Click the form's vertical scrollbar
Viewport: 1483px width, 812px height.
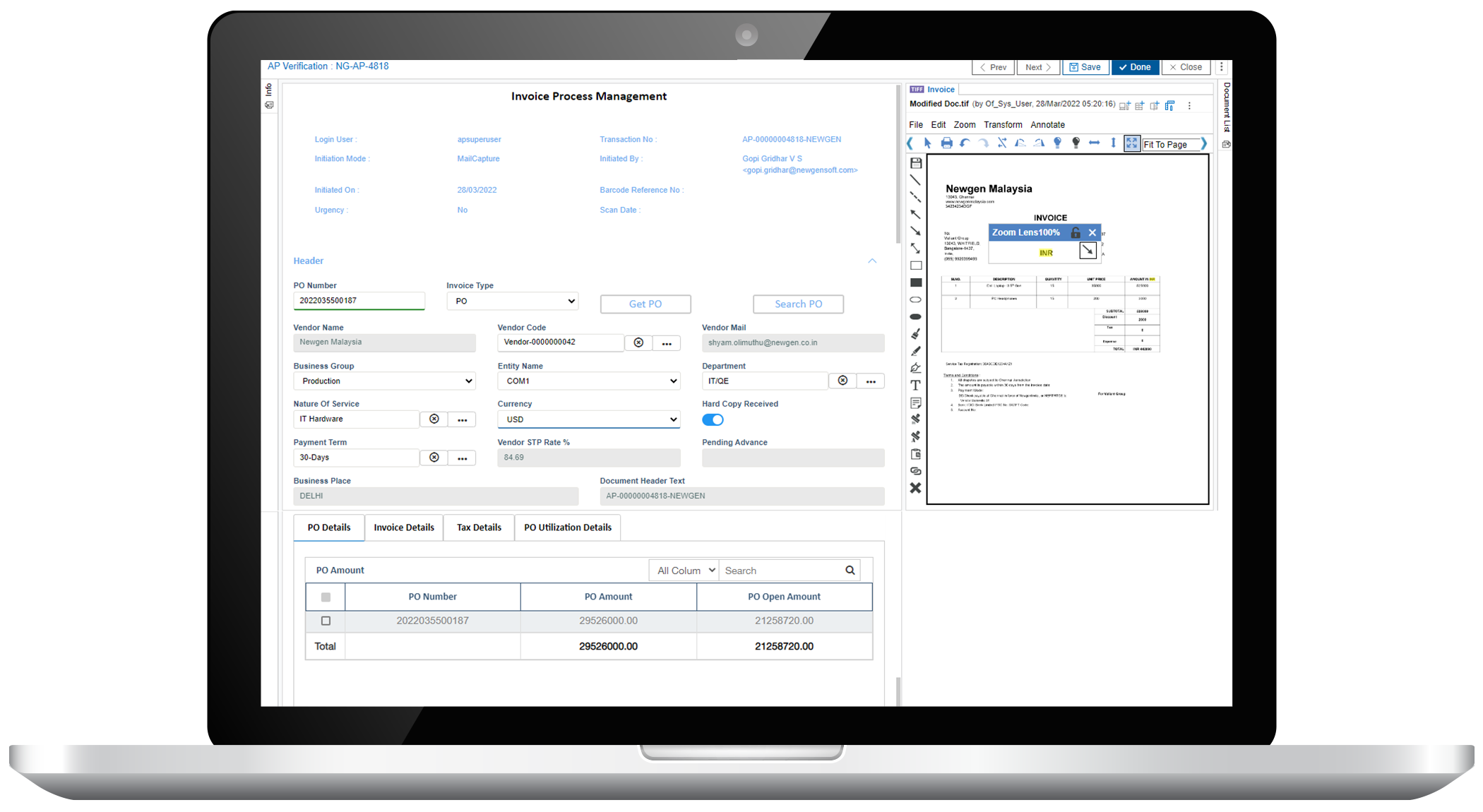pos(898,164)
